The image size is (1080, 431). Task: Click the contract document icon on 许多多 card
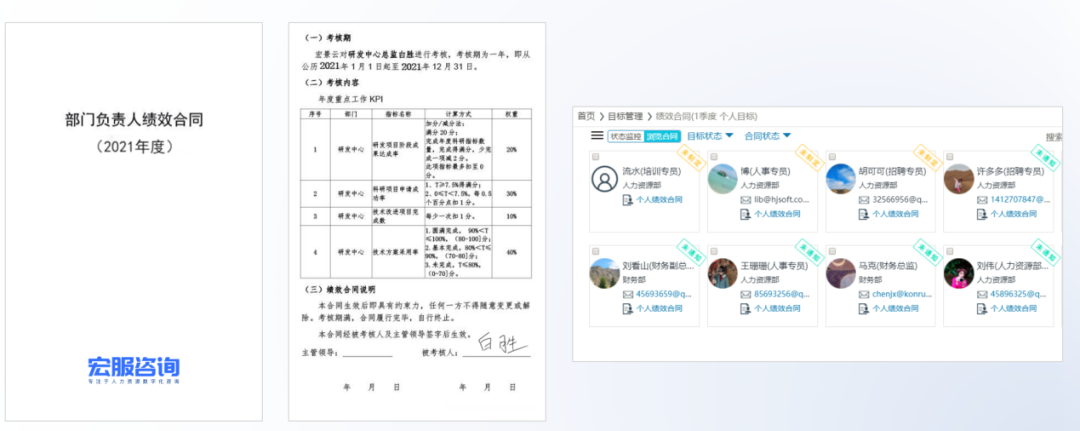[982, 214]
